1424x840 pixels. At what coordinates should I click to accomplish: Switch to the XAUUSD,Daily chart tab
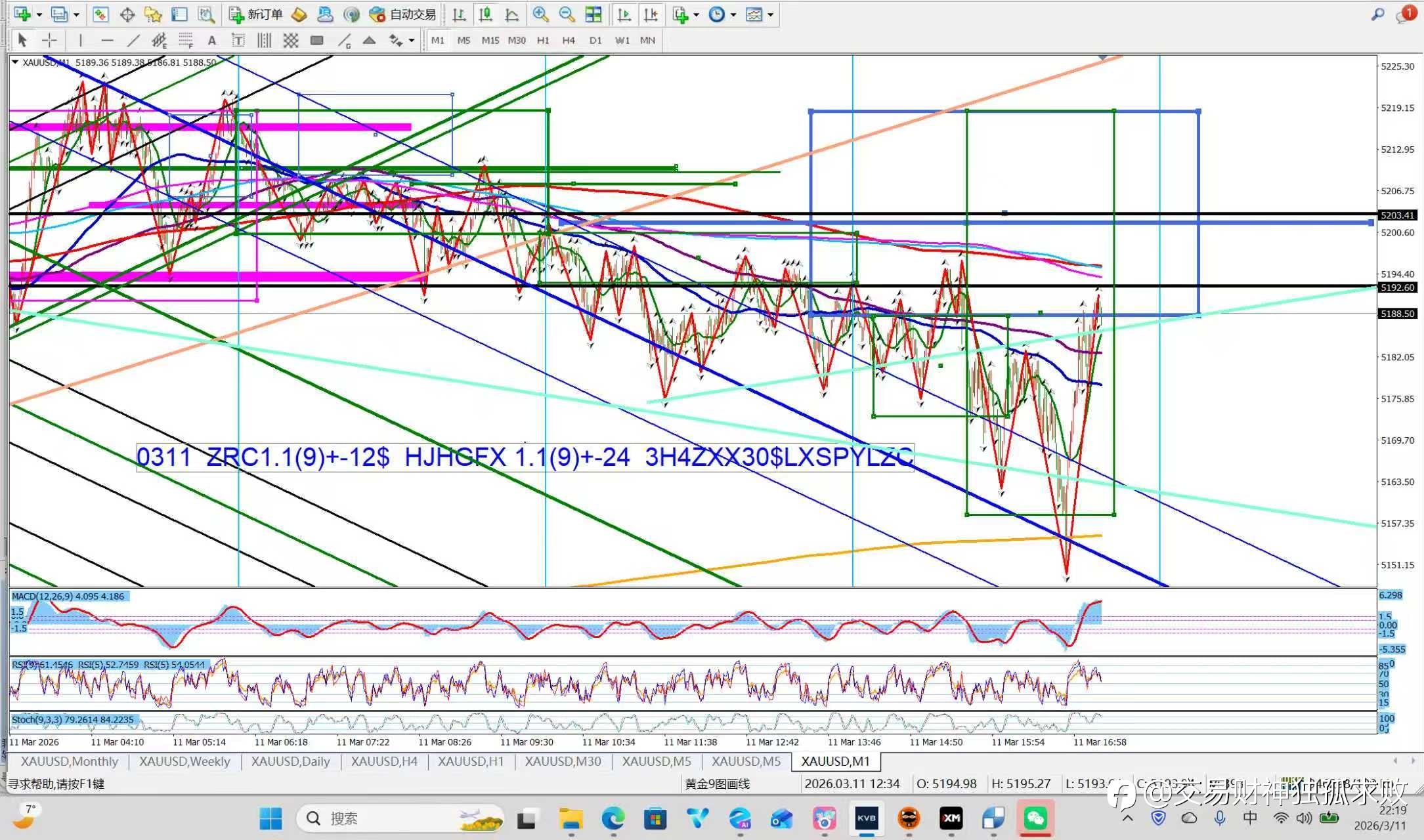tap(290, 761)
